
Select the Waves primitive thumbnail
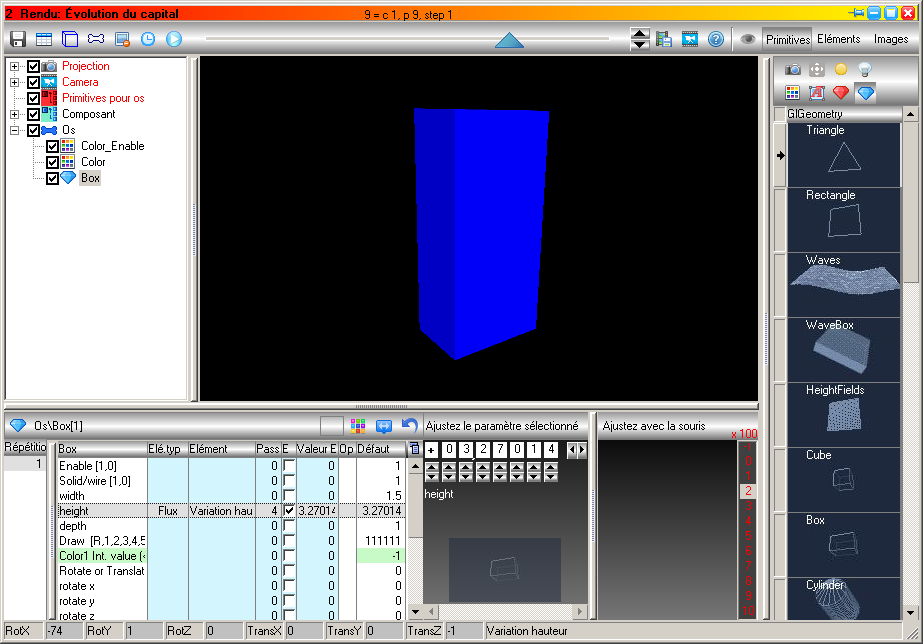pos(844,285)
